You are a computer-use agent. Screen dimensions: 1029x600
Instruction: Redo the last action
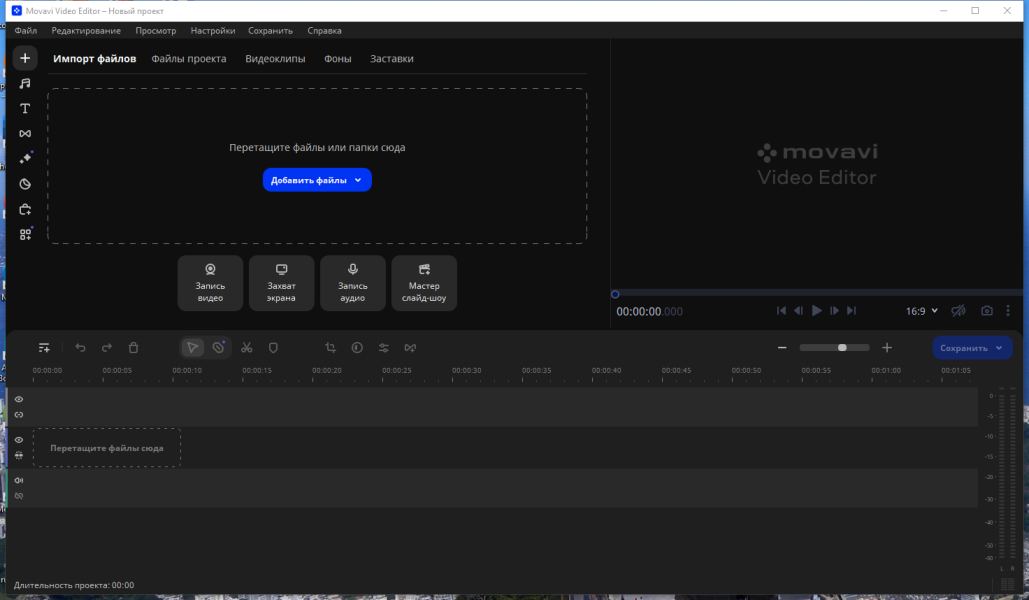[106, 348]
